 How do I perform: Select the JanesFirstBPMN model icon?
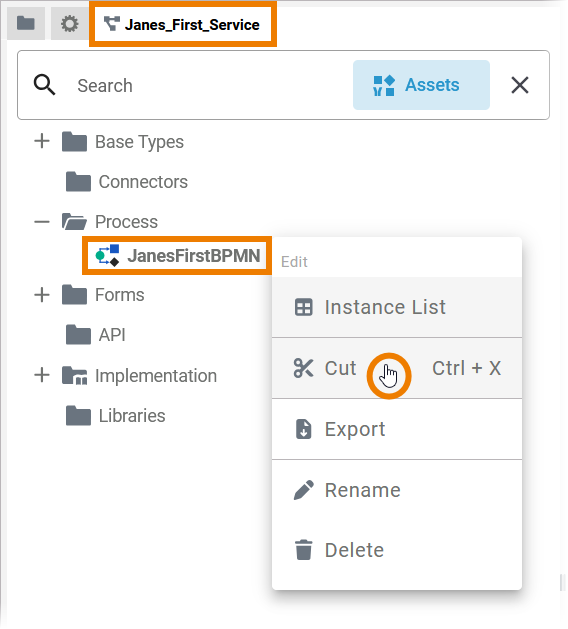click(108, 256)
